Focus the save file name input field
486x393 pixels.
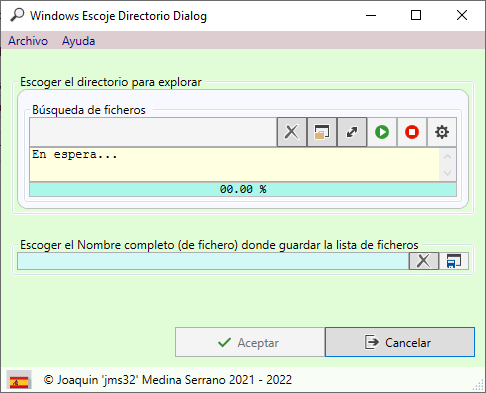point(213,261)
